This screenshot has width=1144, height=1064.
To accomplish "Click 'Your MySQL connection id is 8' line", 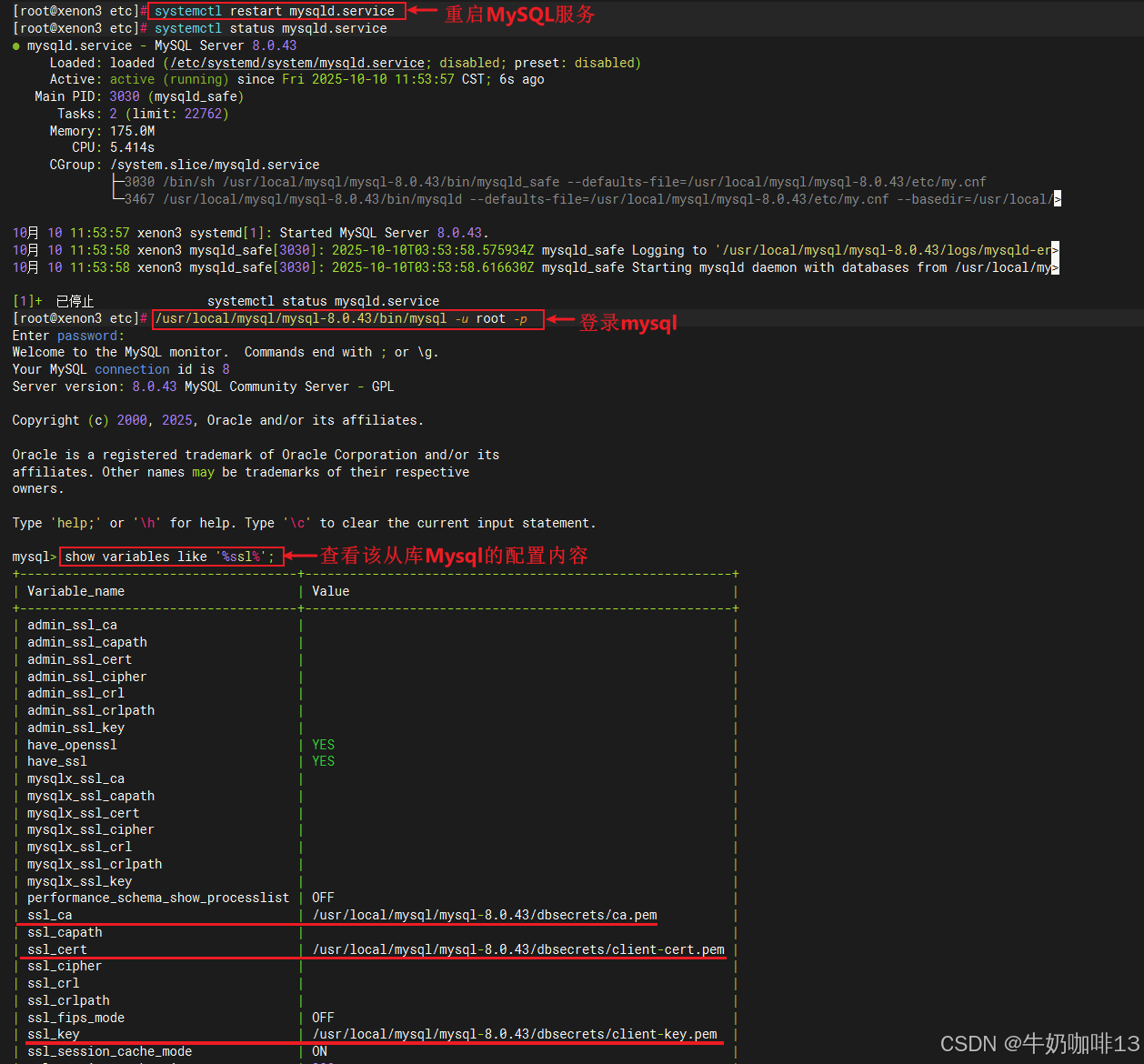I will (x=121, y=369).
